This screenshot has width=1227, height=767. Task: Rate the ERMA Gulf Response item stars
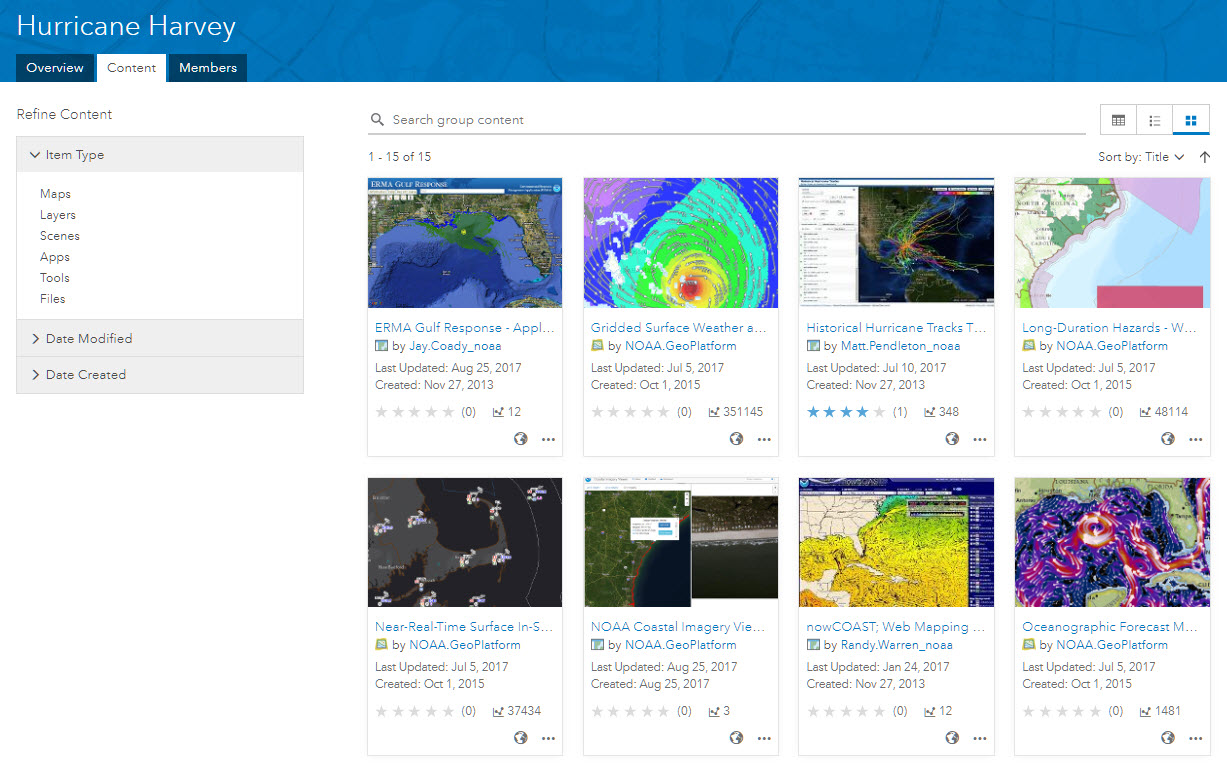pyautogui.click(x=414, y=412)
